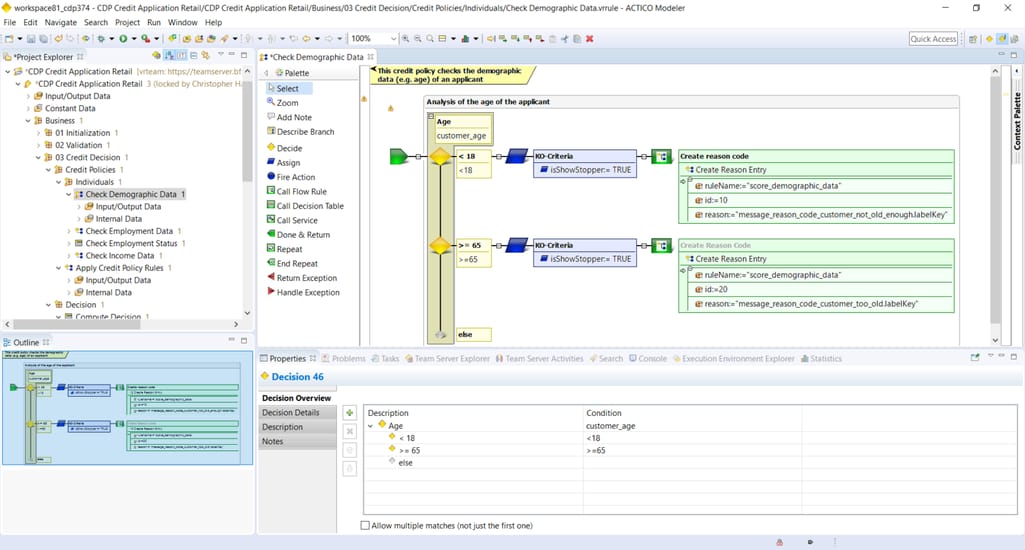Image resolution: width=1025 pixels, height=550 pixels.
Task: Collapse the Age row in decision table
Action: point(371,426)
